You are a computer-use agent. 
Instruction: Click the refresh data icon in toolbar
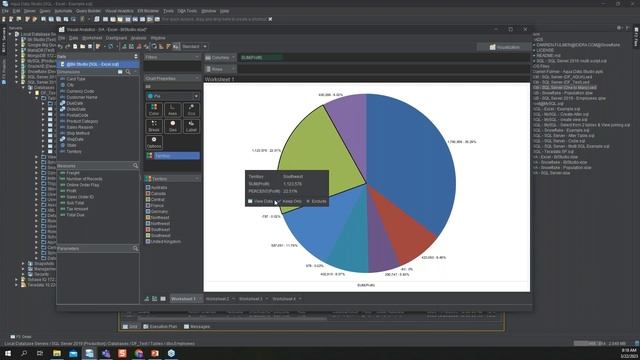(x=111, y=47)
